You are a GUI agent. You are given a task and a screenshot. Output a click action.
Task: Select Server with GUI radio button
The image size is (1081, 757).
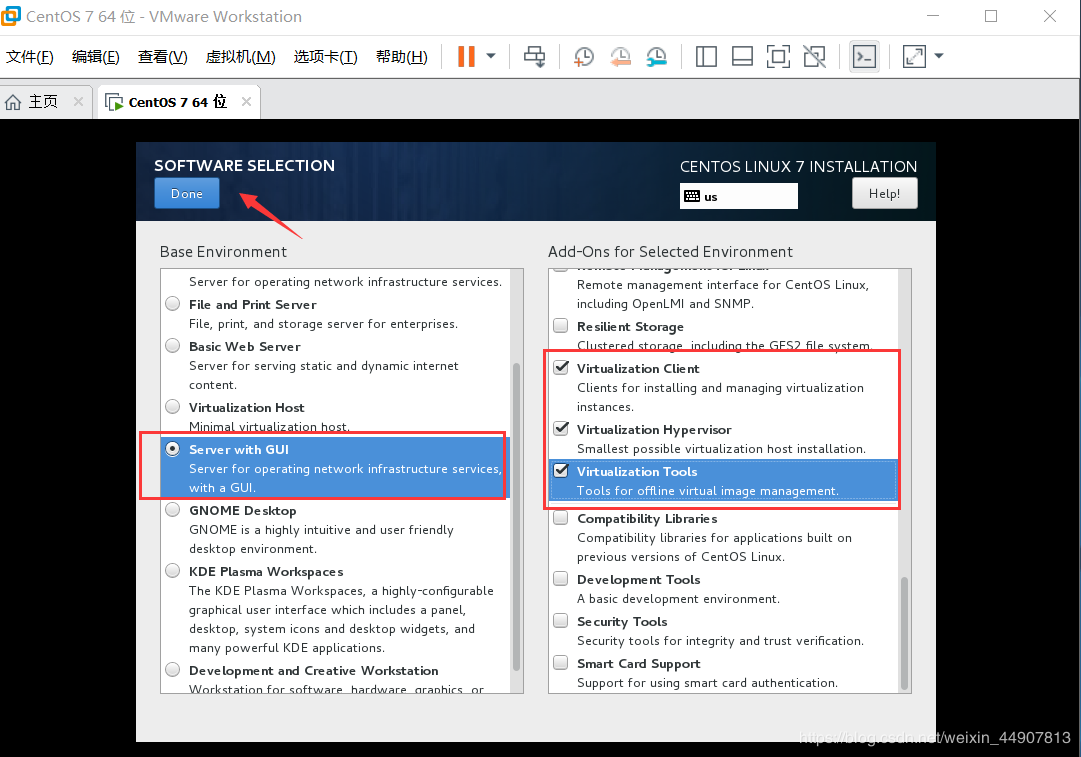tap(172, 449)
